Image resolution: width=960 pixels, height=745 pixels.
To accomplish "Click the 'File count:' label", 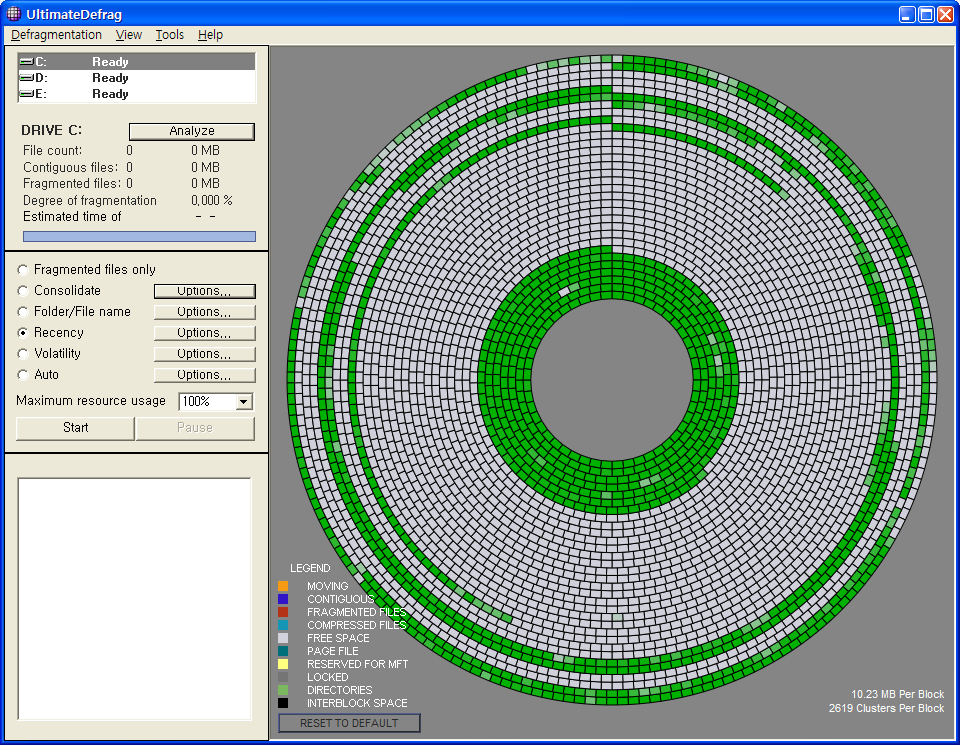I will coord(53,151).
